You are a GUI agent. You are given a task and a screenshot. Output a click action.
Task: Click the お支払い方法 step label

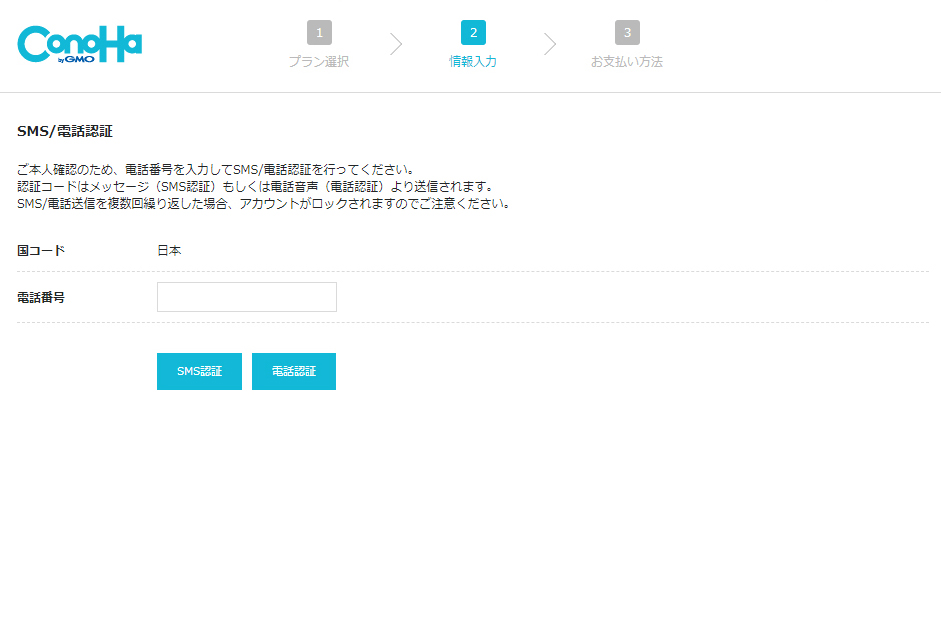pyautogui.click(x=627, y=61)
